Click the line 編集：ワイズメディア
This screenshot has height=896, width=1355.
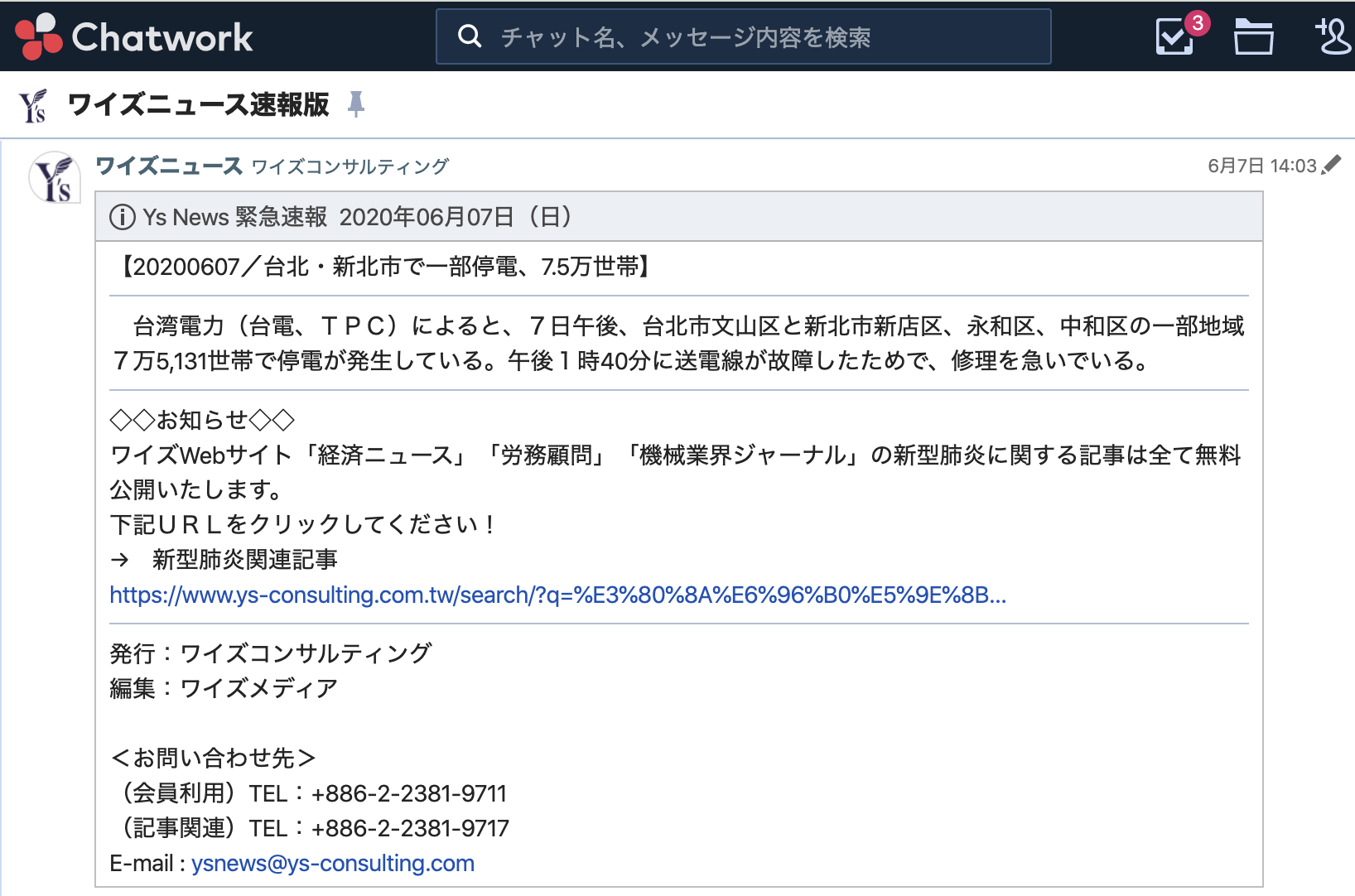(x=224, y=688)
